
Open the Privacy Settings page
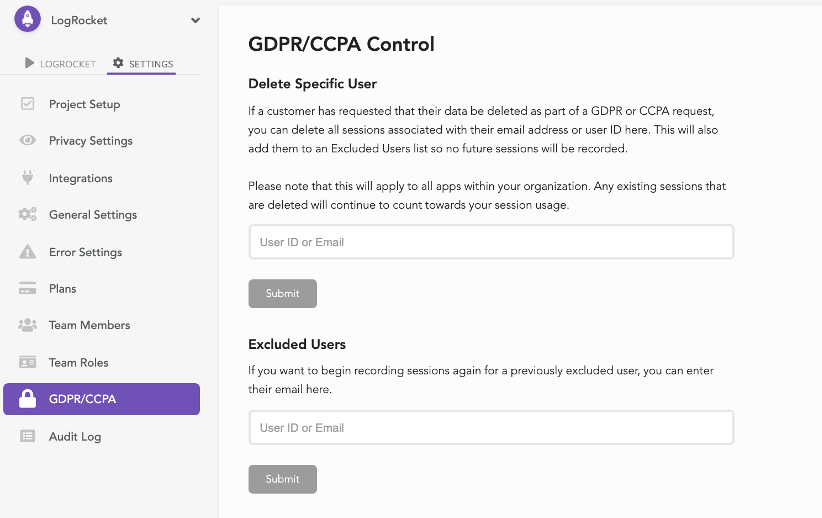coord(90,141)
